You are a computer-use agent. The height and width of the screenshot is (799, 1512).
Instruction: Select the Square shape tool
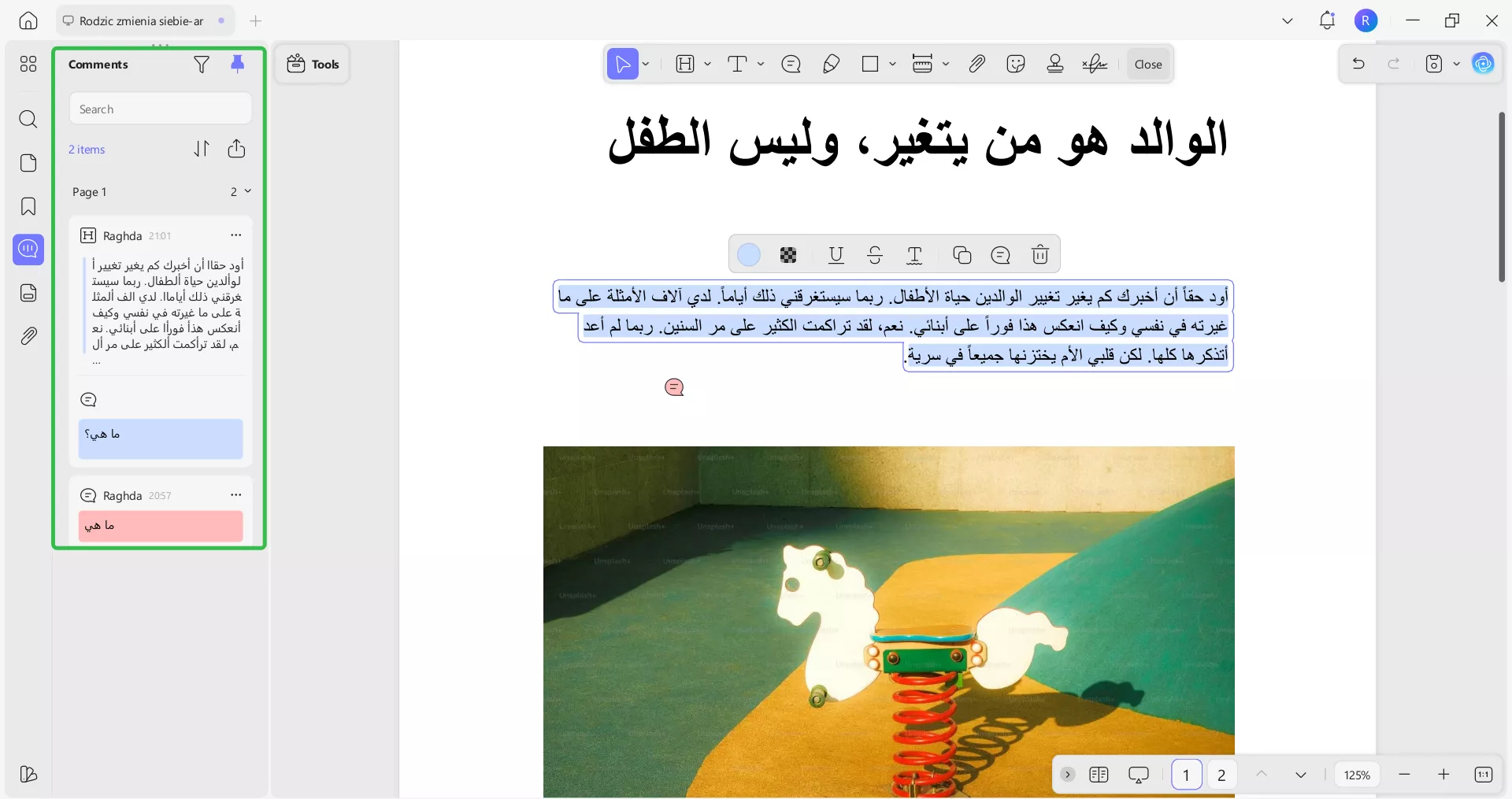point(870,64)
